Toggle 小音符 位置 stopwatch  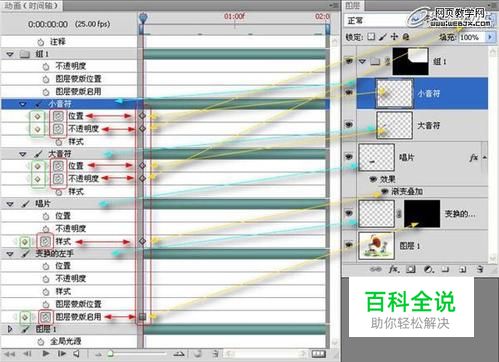pyautogui.click(x=58, y=116)
